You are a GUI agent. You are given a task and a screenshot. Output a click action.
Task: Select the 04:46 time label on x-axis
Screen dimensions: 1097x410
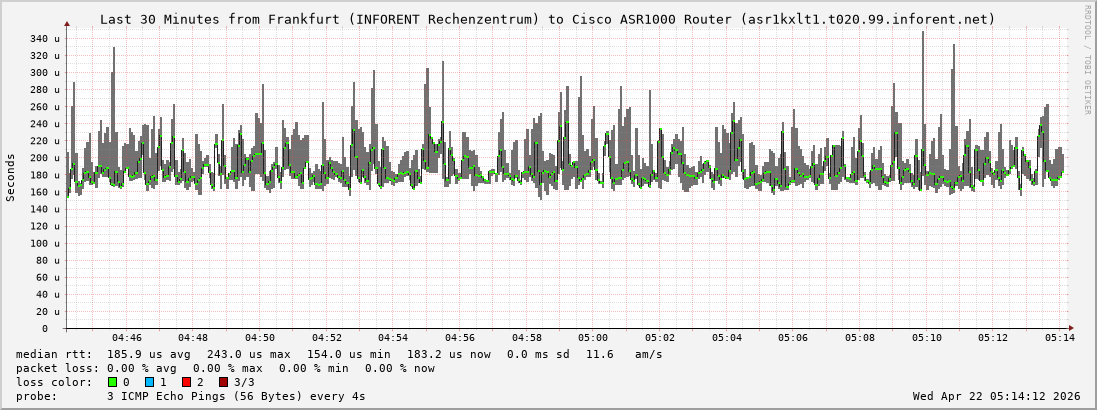pyautogui.click(x=126, y=338)
